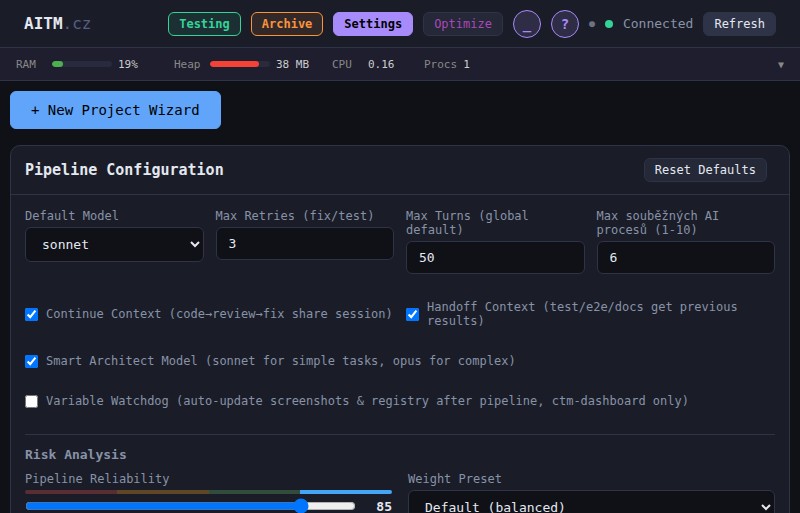Click the CPU value 0.16
Screen dimensions: 800x513
381,64
